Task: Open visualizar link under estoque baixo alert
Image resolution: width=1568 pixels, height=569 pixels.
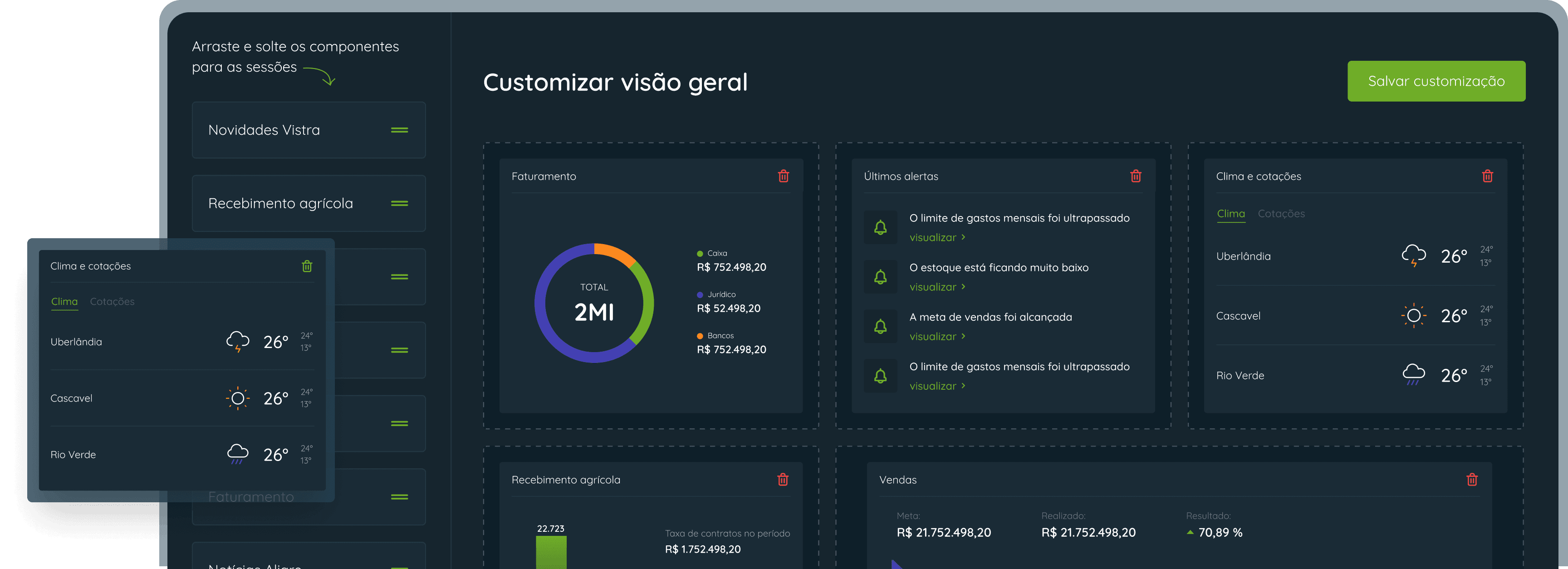Action: click(937, 287)
